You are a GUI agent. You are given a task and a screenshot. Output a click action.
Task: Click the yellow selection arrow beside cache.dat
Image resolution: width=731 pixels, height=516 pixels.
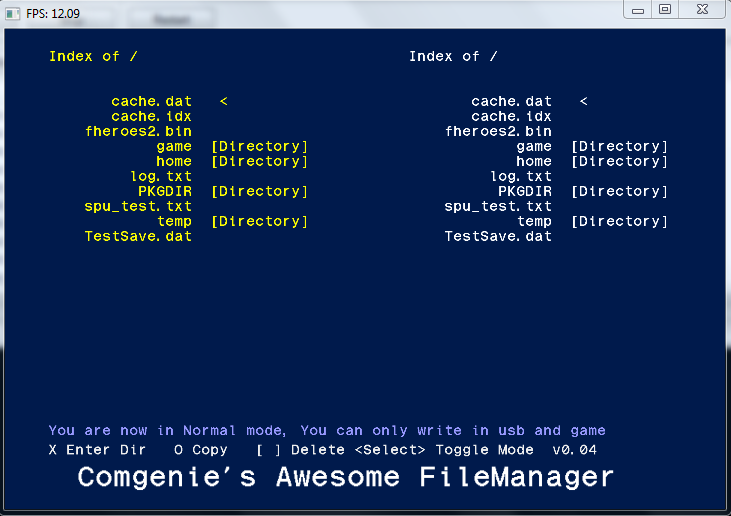pyautogui.click(x=224, y=101)
